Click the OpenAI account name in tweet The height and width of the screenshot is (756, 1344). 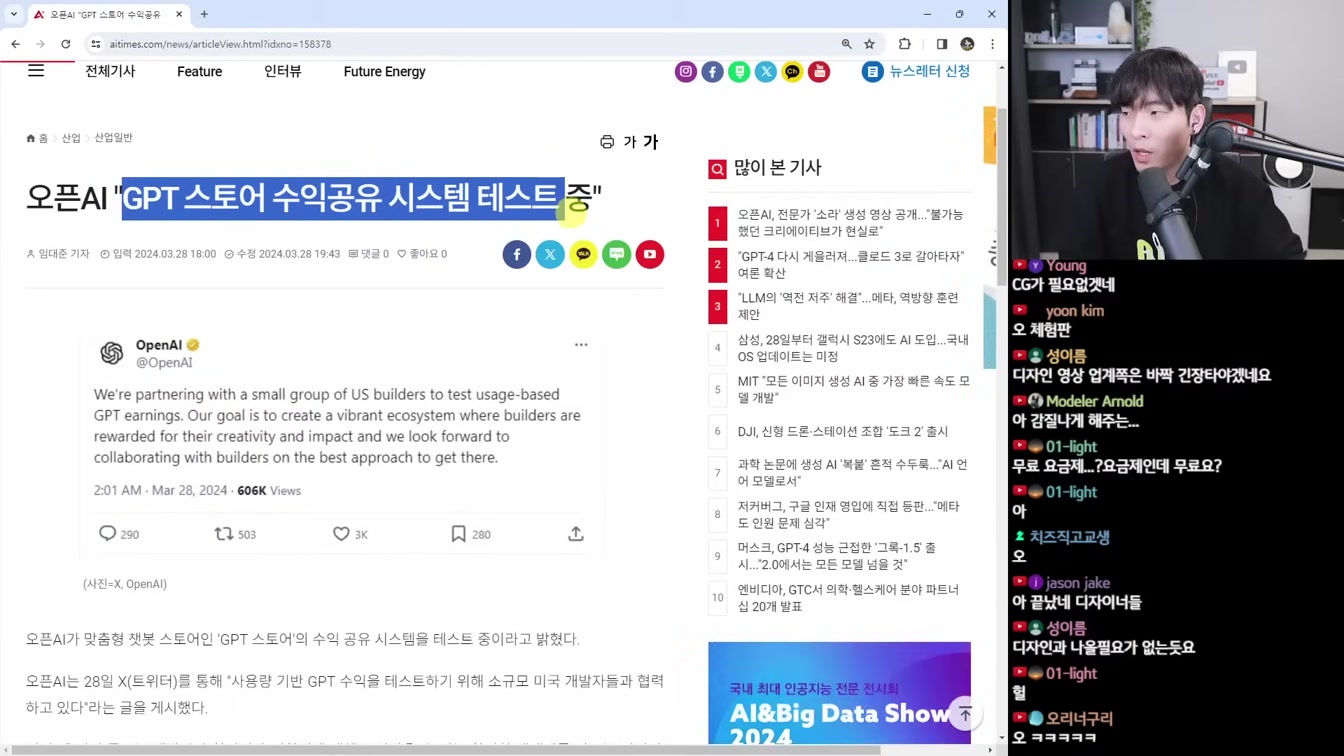tap(159, 345)
